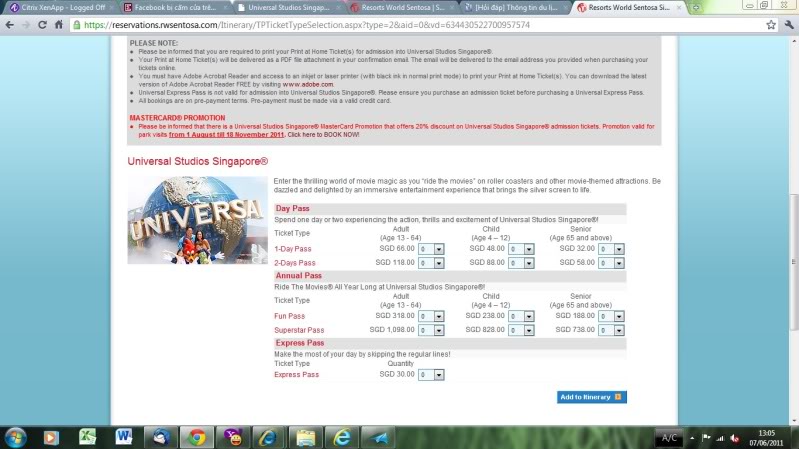Viewport: 799px width, 449px height.
Task: Select the active Resorts World Sentosa Si... tab
Action: pos(629,8)
